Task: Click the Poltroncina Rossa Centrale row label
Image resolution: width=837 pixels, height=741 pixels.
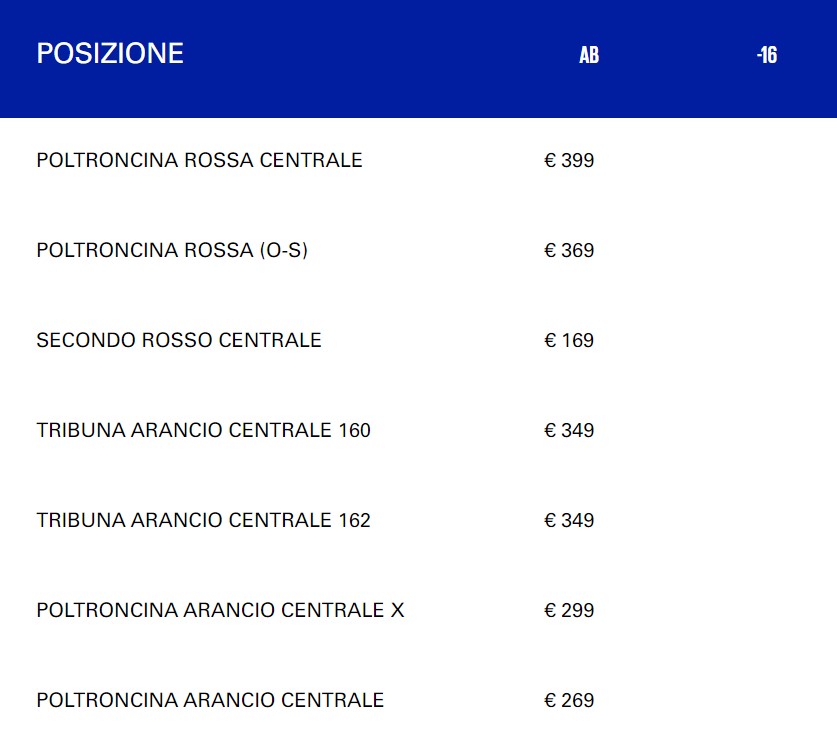Action: [x=199, y=160]
